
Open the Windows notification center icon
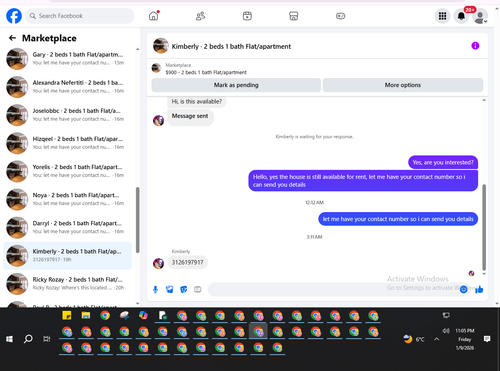(x=487, y=339)
